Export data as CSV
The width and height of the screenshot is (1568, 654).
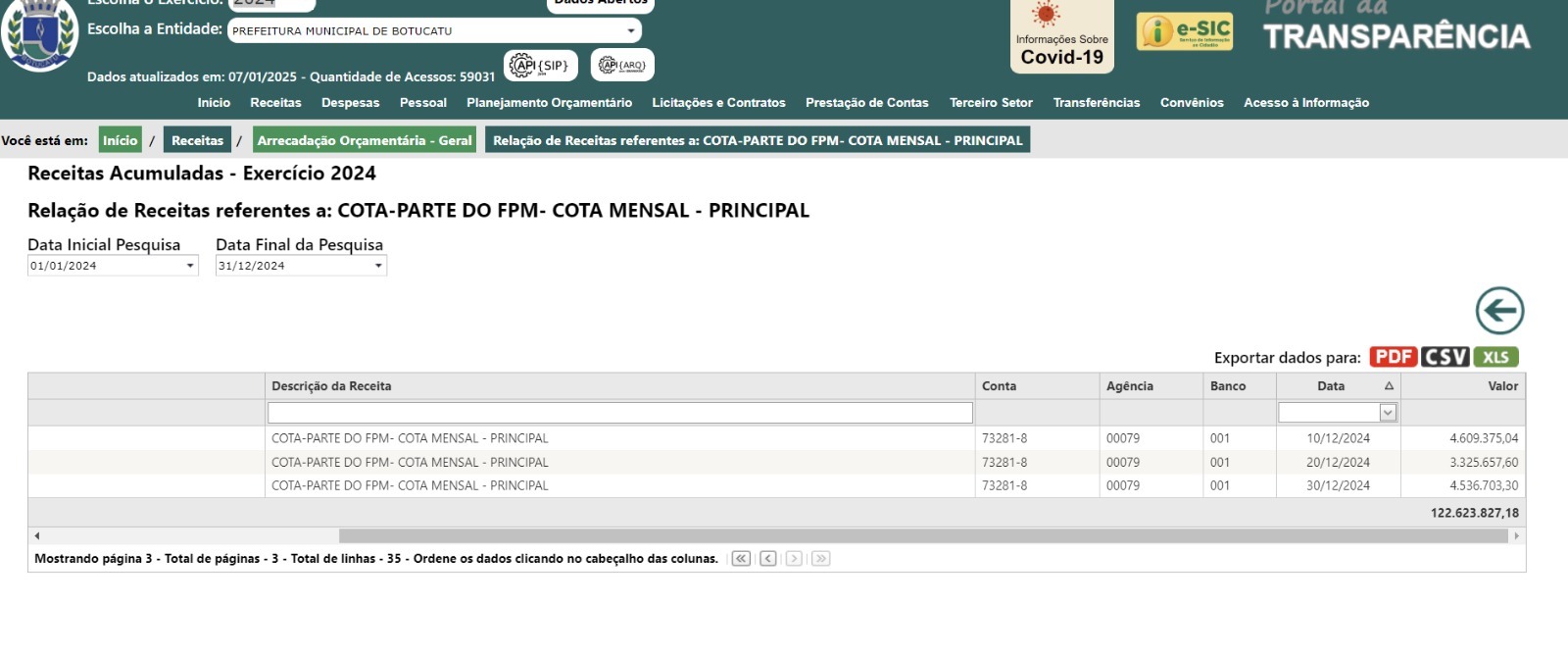pyautogui.click(x=1445, y=357)
